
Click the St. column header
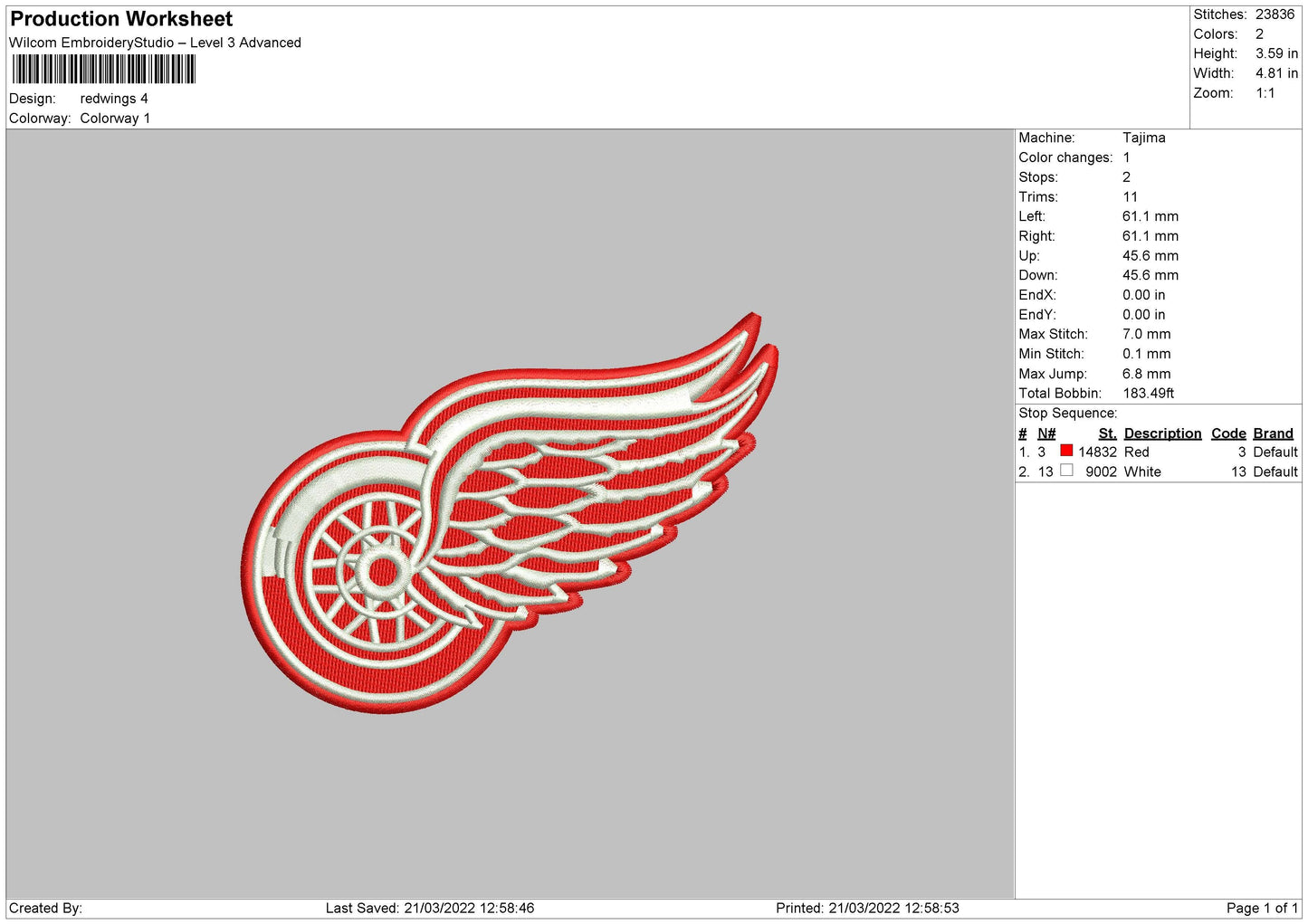pos(1107,433)
